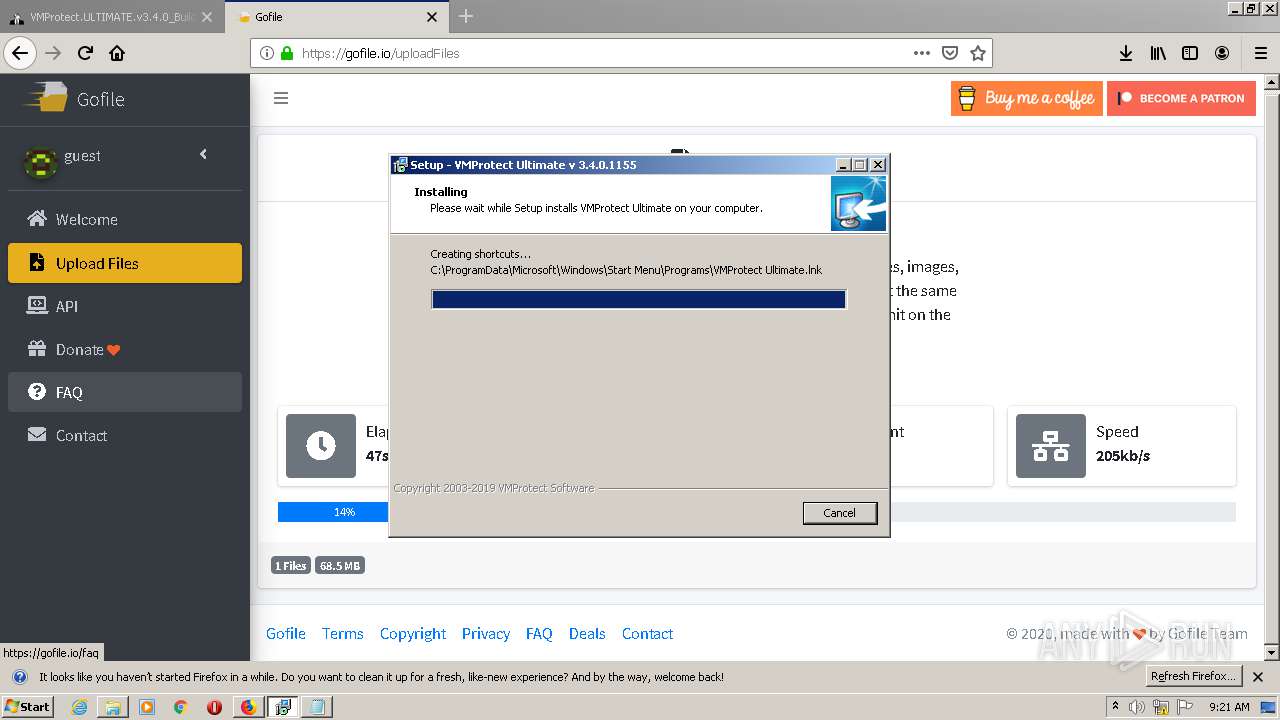1280x720 pixels.
Task: Switch to the Setup installer taskbar item
Action: click(283, 707)
